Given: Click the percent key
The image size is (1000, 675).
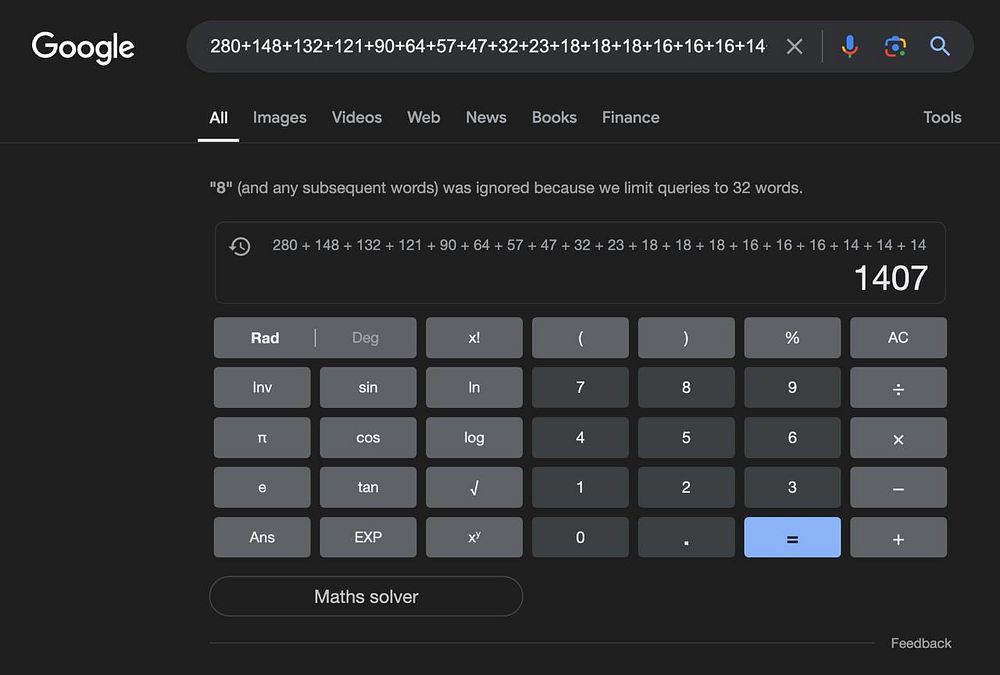Looking at the screenshot, I should tap(792, 338).
